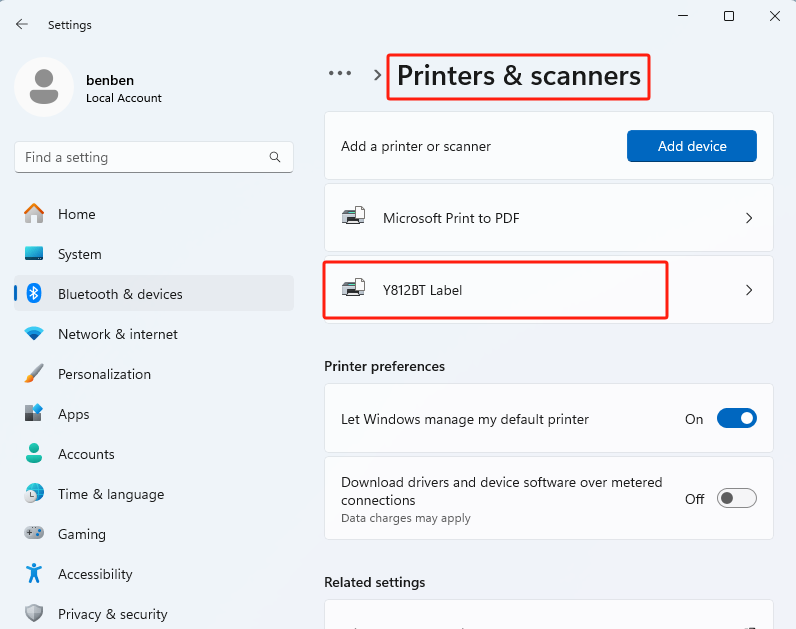Open Gaming settings
This screenshot has height=629, width=796.
(154, 533)
